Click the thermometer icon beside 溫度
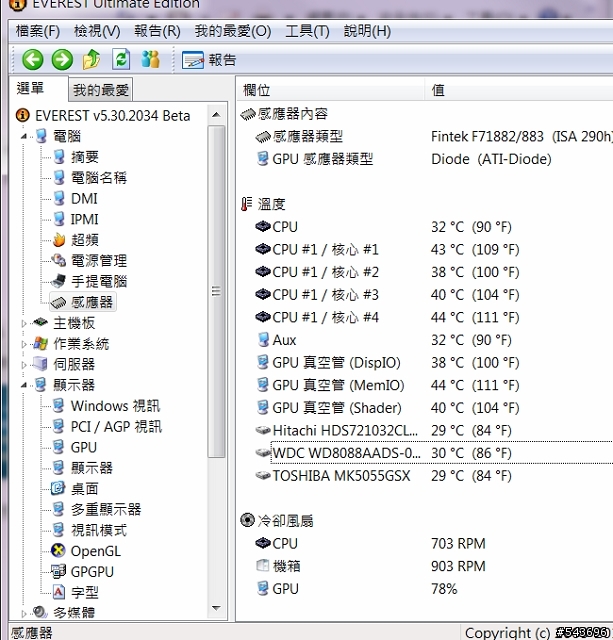 246,204
